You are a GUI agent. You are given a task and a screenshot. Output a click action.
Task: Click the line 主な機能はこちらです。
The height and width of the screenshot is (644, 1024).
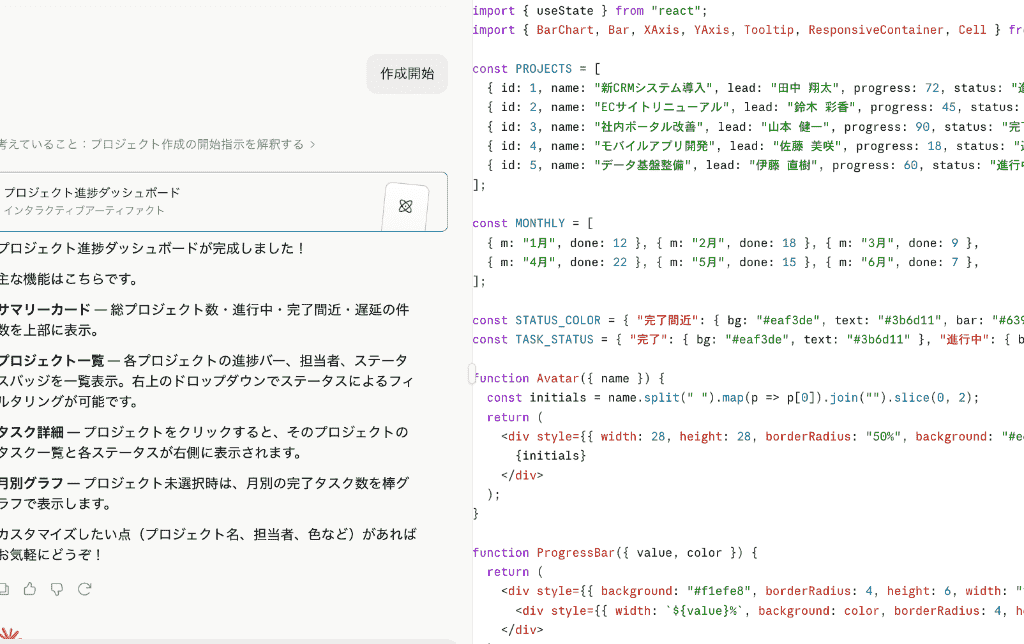pyautogui.click(x=69, y=279)
